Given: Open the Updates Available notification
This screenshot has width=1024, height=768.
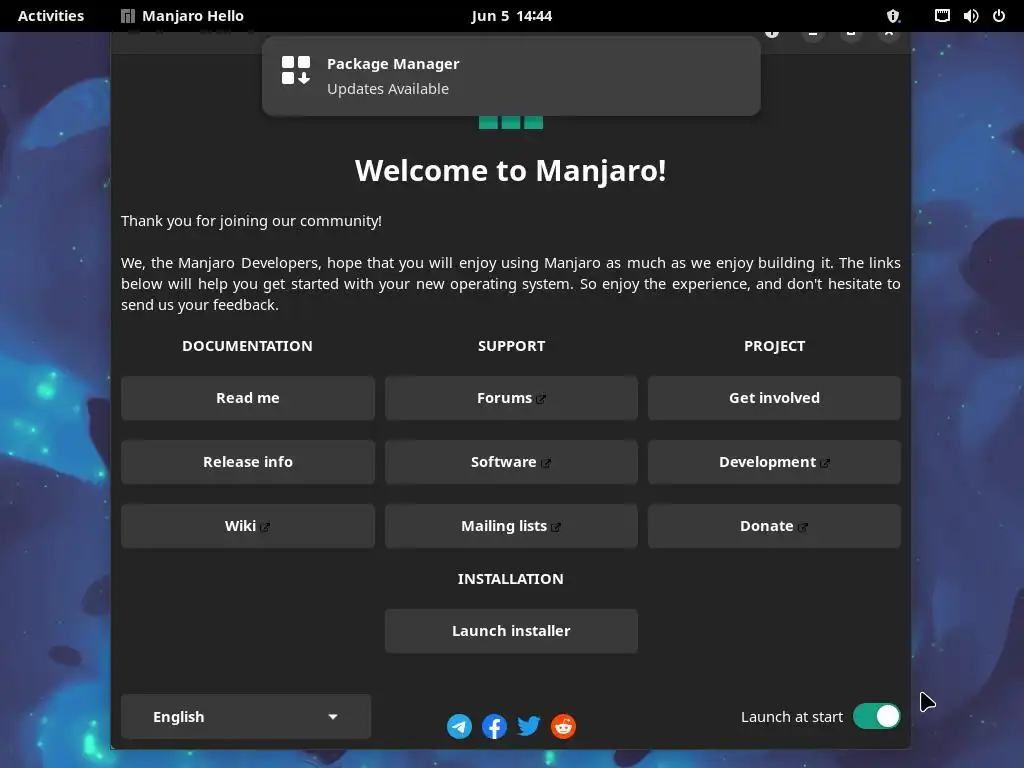Looking at the screenshot, I should (511, 76).
